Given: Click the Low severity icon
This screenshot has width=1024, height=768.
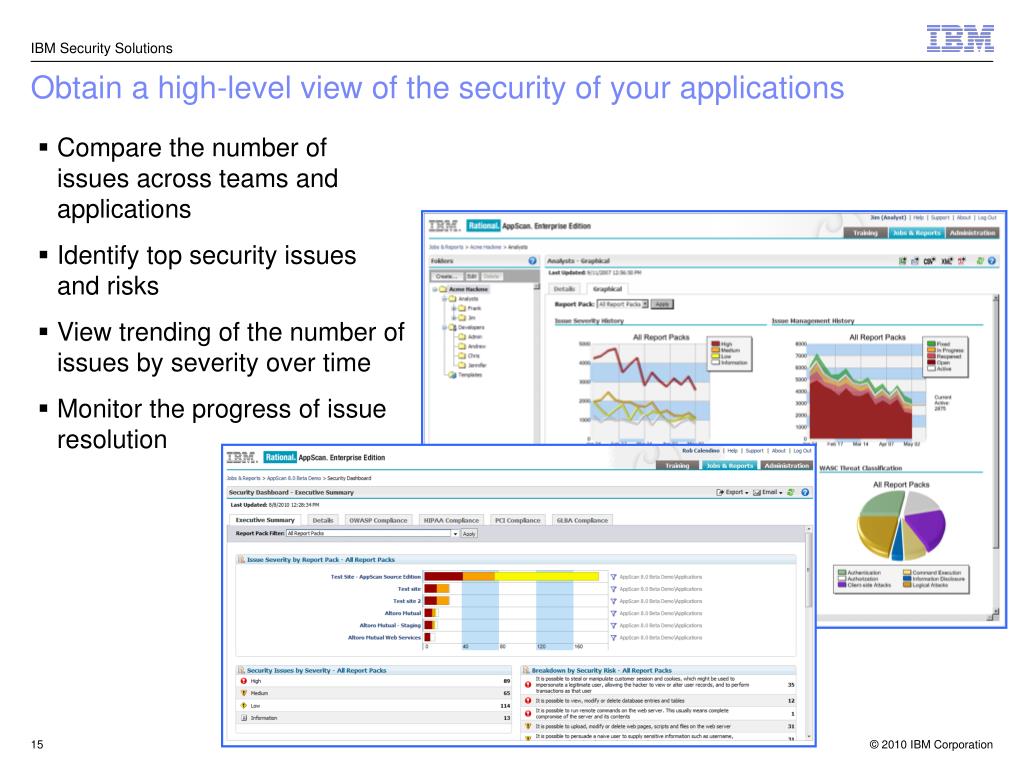Looking at the screenshot, I should coord(244,706).
